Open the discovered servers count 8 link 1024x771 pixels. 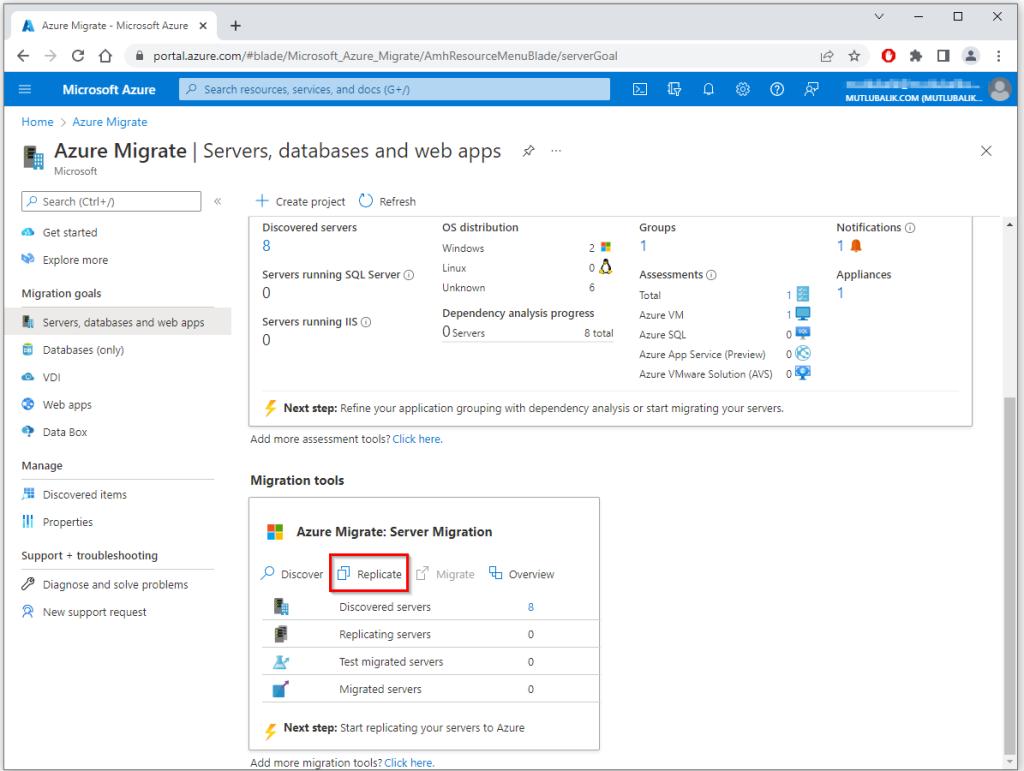(x=266, y=246)
